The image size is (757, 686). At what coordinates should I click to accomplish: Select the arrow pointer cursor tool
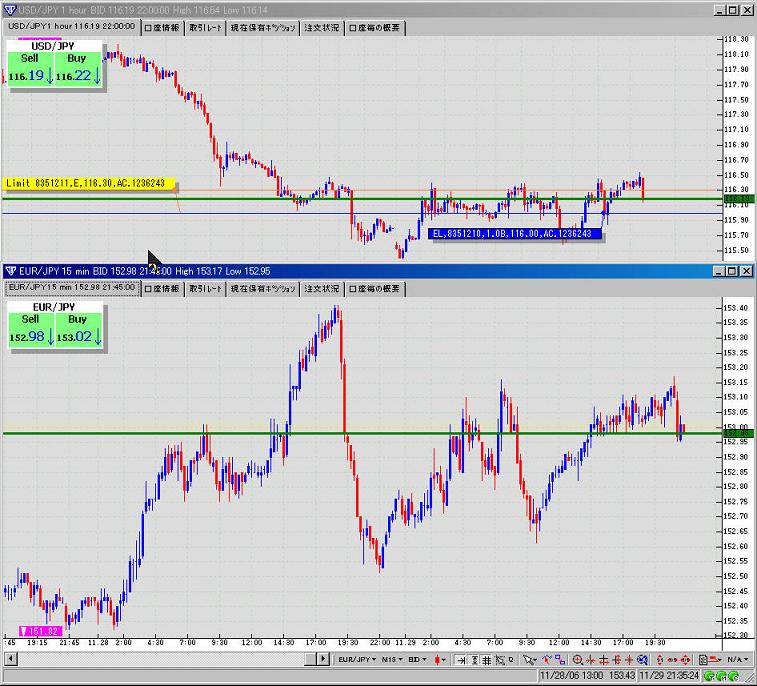coord(529,660)
